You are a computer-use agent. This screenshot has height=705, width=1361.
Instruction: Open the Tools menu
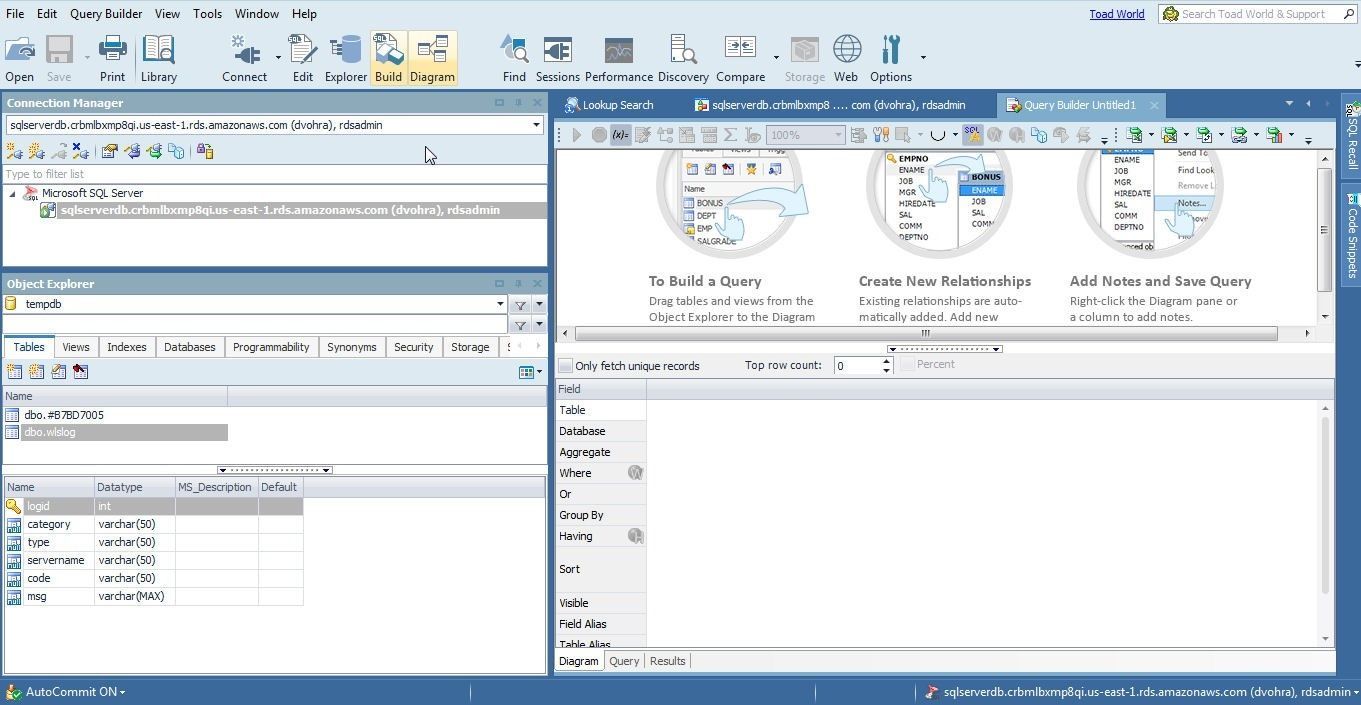tap(207, 14)
